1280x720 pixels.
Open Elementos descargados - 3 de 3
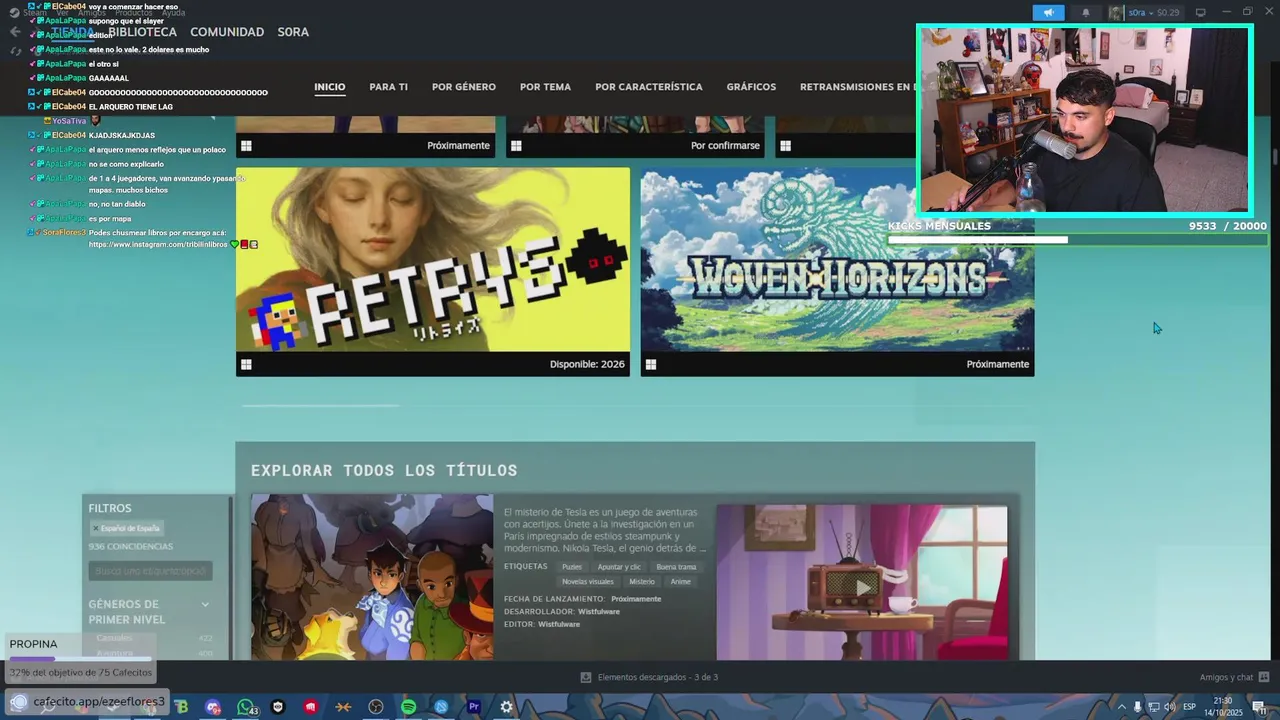click(657, 677)
